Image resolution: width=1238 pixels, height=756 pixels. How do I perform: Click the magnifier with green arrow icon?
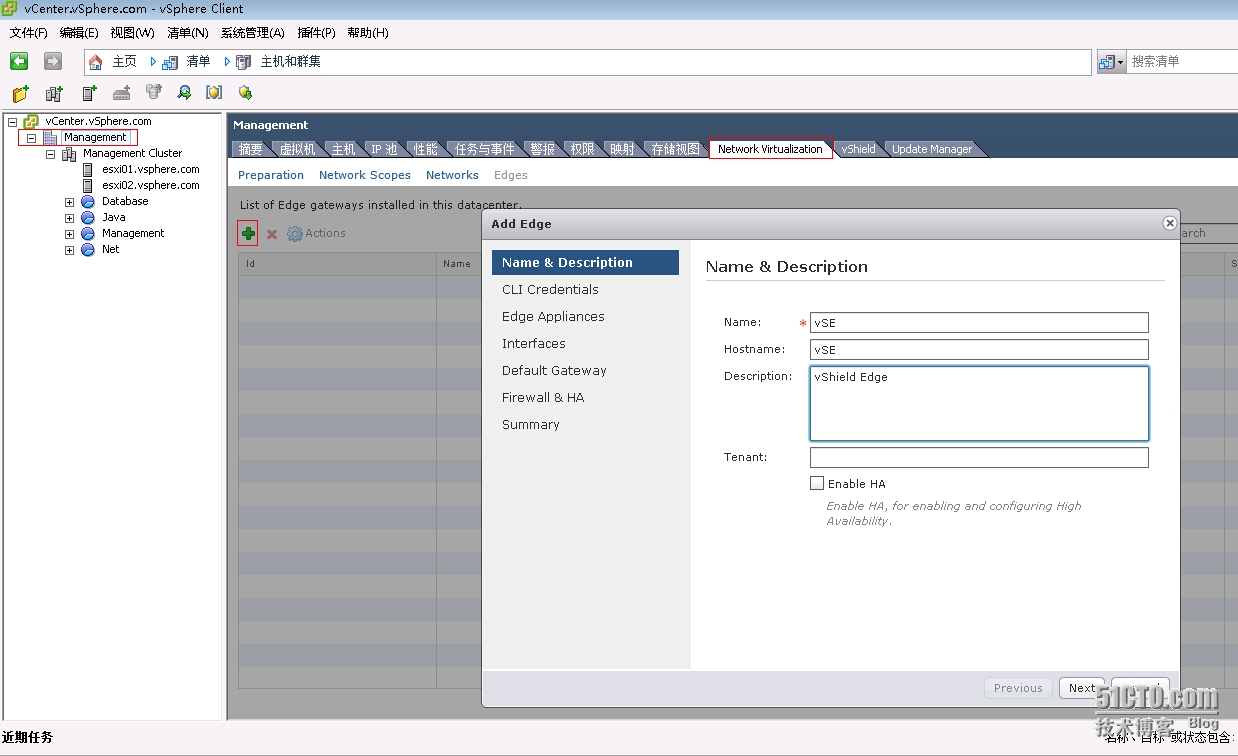(184, 93)
